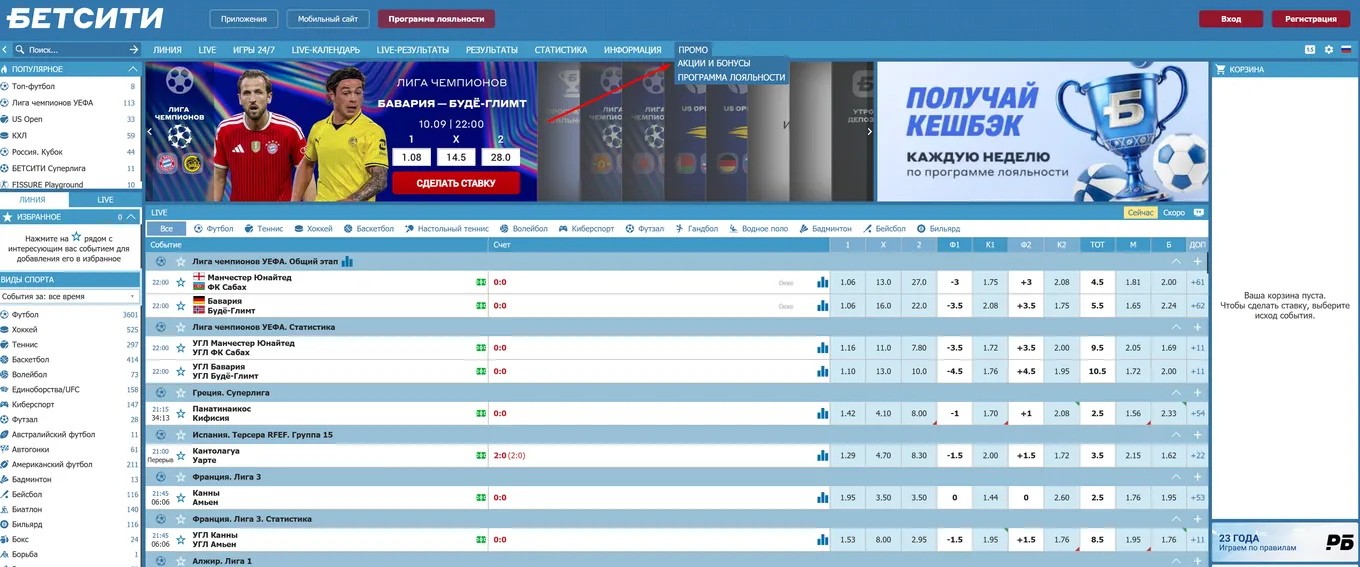
Task: Click the search arrow submit icon
Action: [134, 49]
